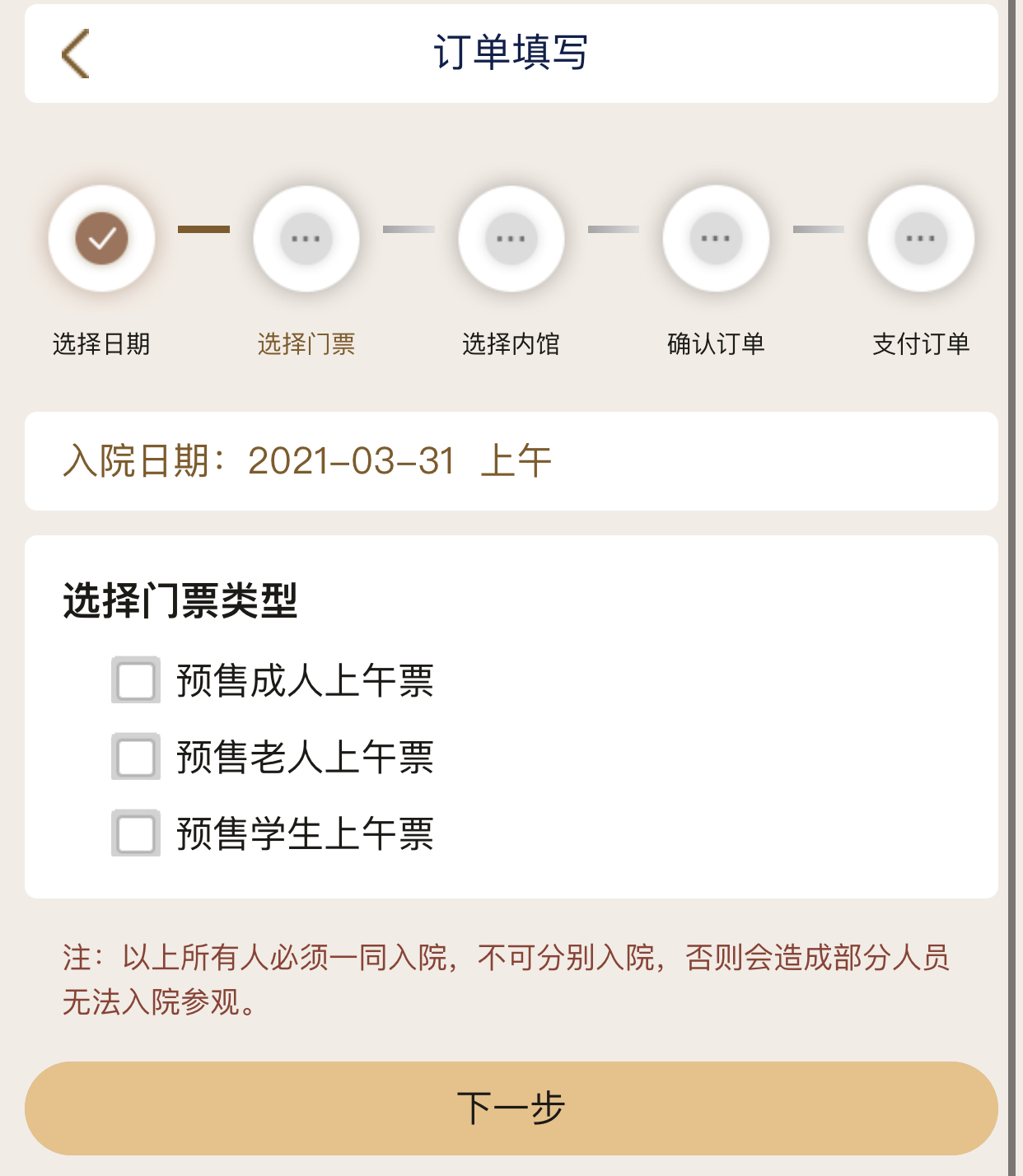Image resolution: width=1023 pixels, height=1176 pixels.
Task: Click the 预售学生上午票 label text
Action: (x=305, y=833)
